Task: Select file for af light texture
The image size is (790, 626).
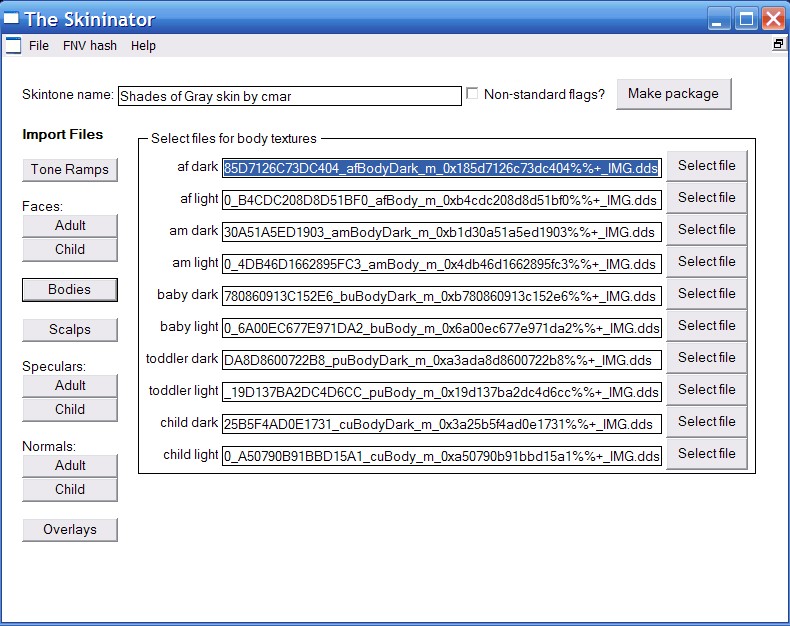Action: tap(706, 198)
